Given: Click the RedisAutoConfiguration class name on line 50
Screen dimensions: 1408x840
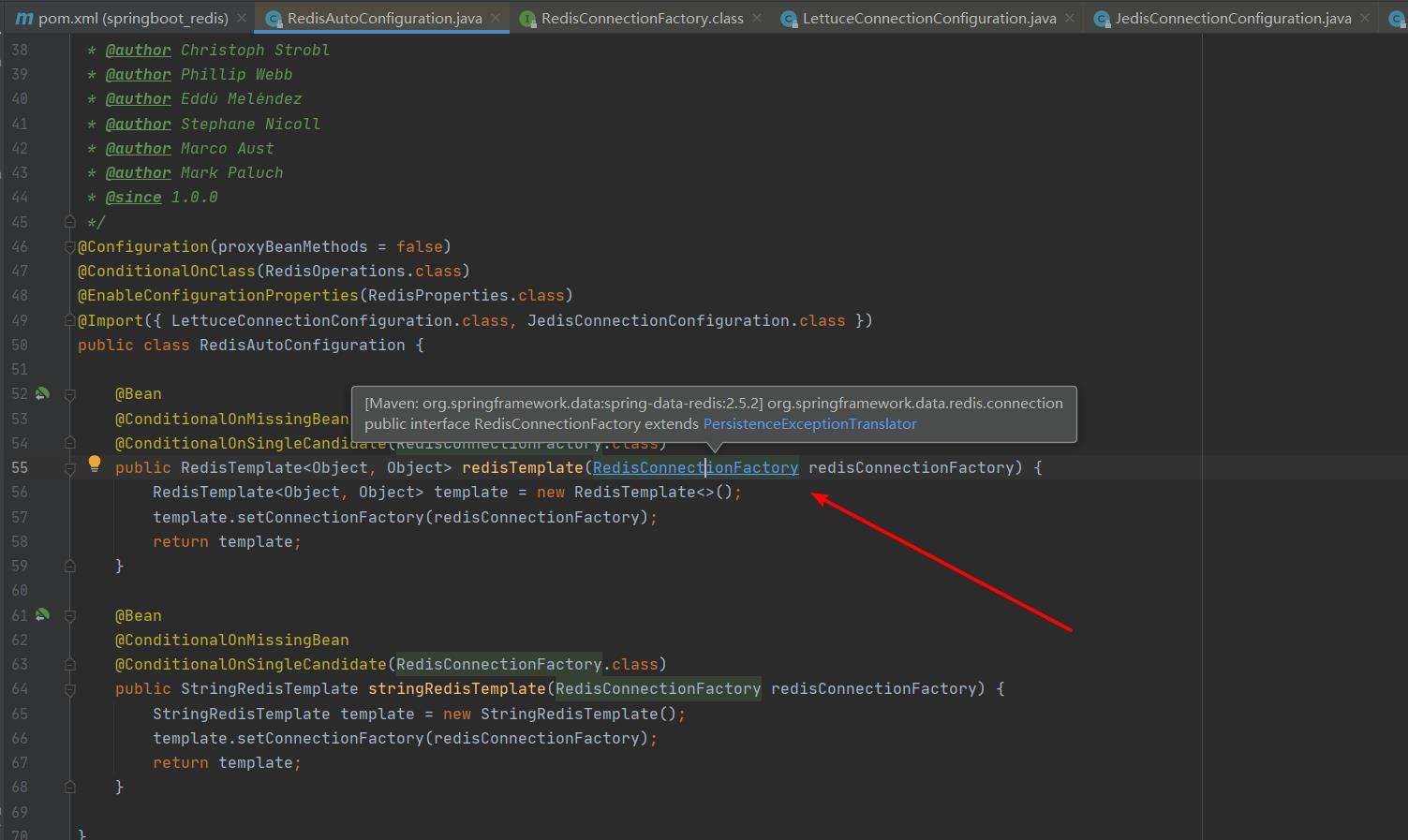Looking at the screenshot, I should (x=303, y=345).
